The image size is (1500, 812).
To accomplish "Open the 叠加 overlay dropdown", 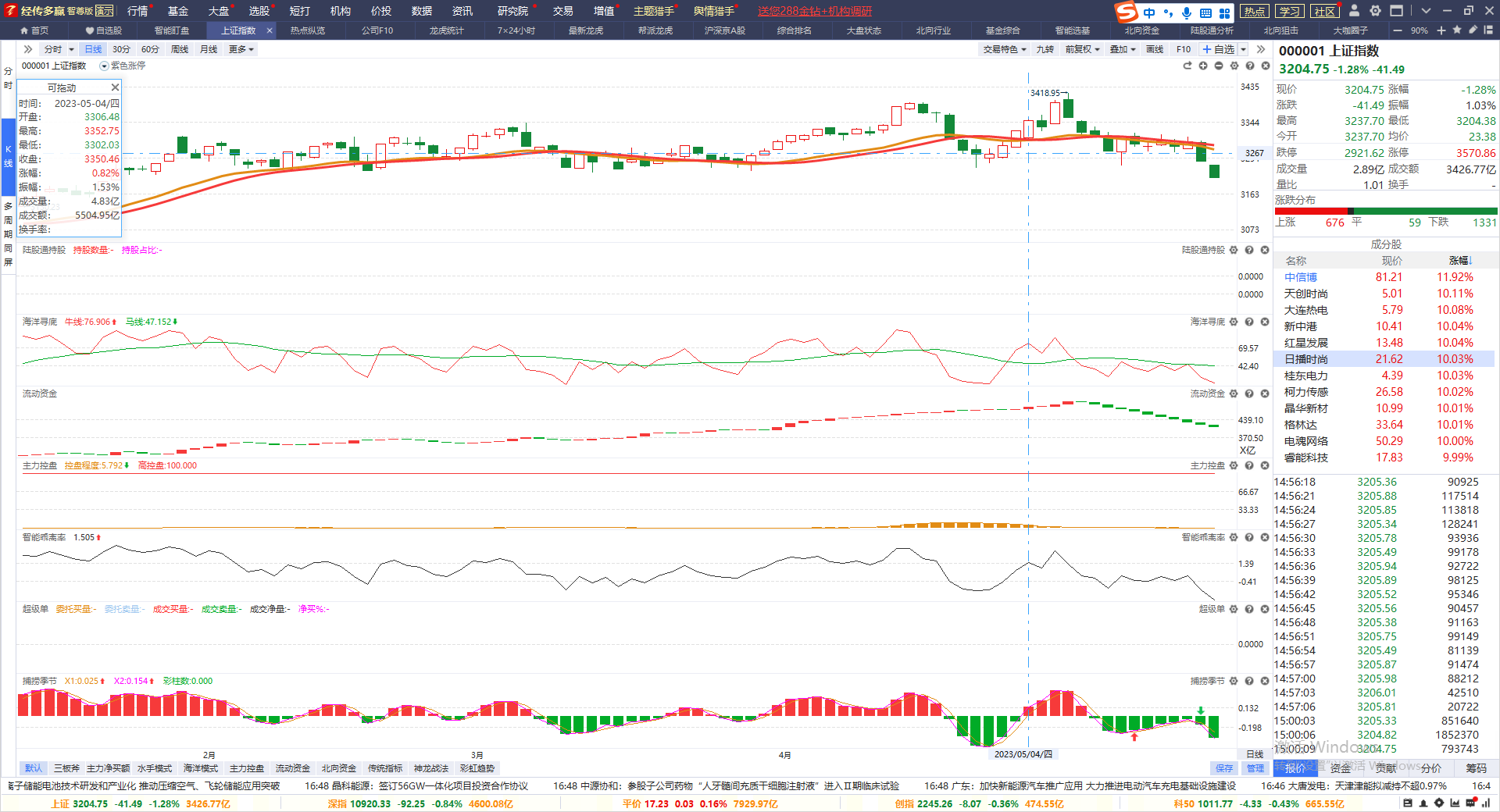I will 1123,49.
